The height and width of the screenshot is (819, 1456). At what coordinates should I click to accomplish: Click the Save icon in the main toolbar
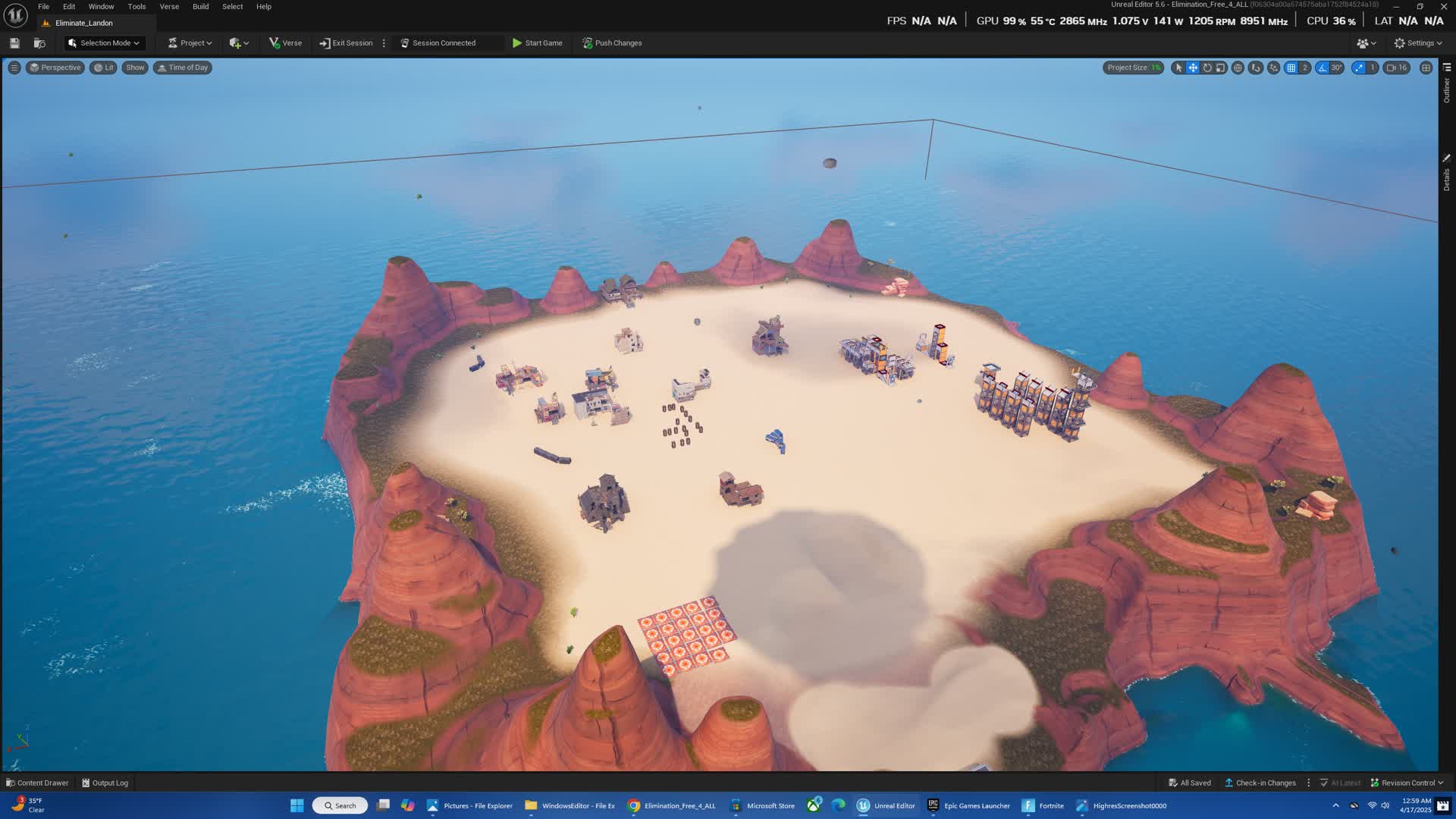[x=14, y=43]
